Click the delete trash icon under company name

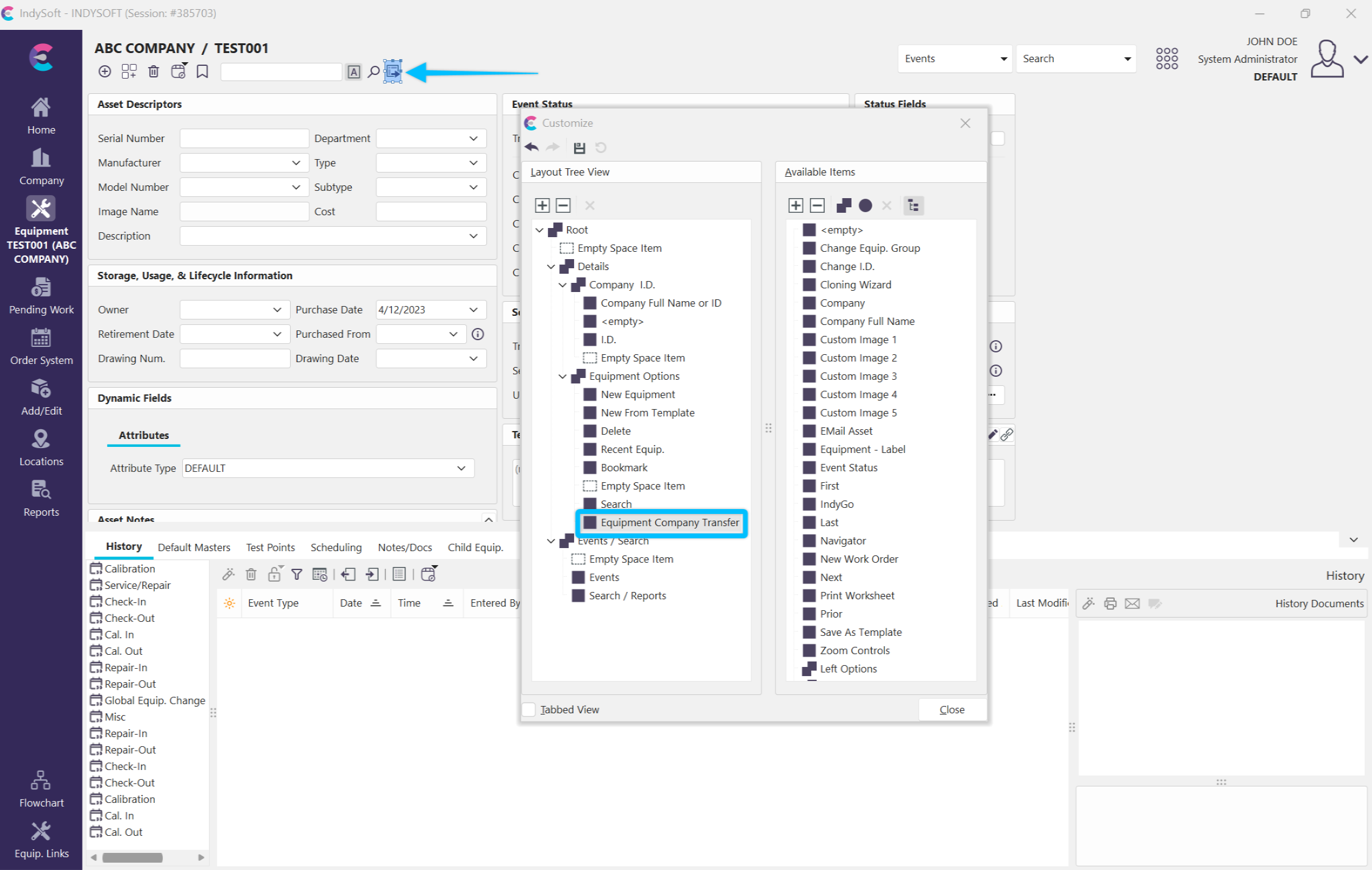(154, 72)
